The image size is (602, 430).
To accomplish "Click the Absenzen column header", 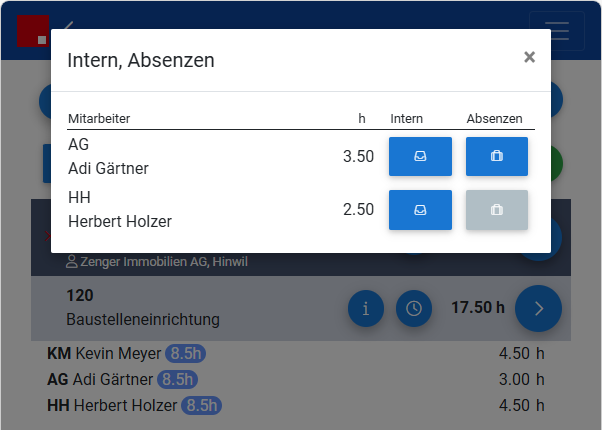I will (494, 119).
